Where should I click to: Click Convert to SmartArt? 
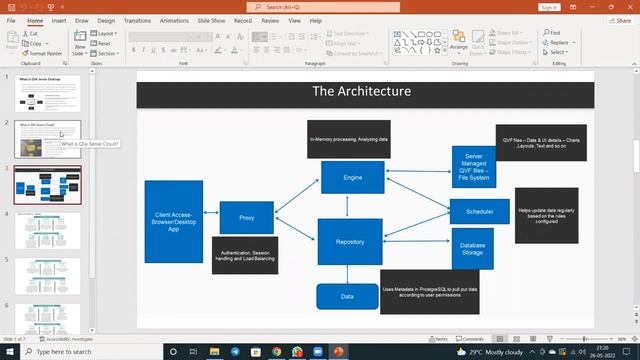pyautogui.click(x=355, y=53)
